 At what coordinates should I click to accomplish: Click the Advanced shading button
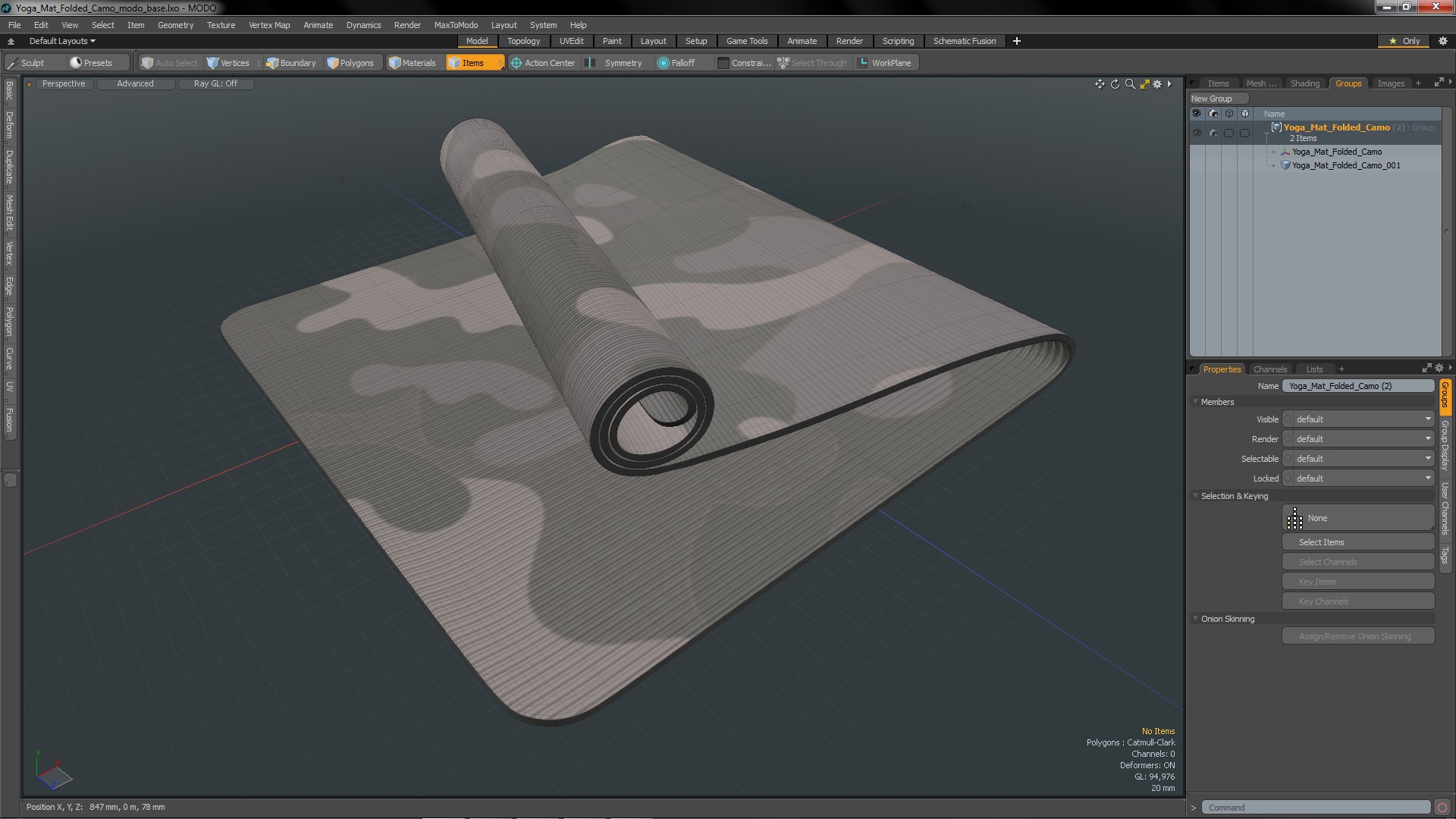coord(135,84)
